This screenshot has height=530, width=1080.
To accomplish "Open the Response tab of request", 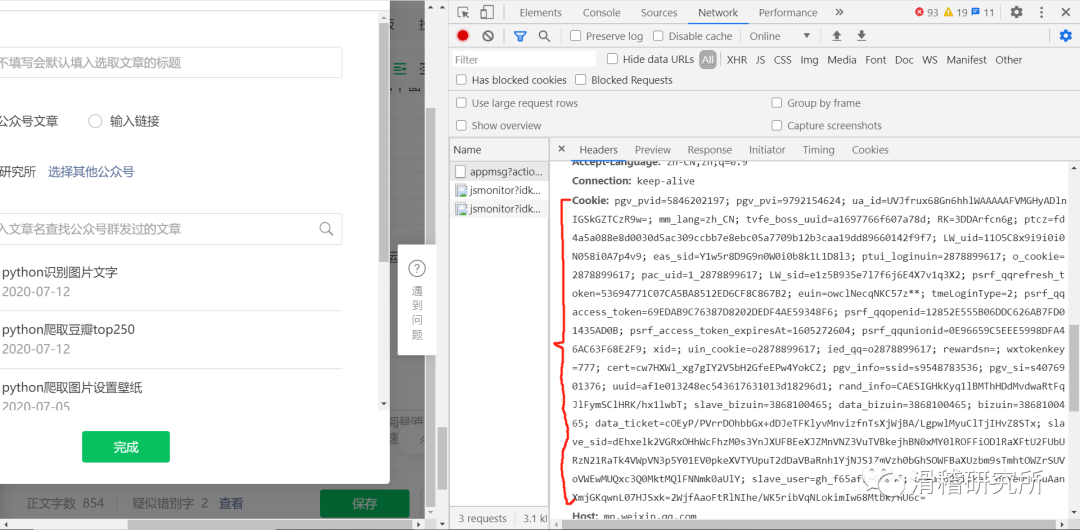I will coord(709,150).
